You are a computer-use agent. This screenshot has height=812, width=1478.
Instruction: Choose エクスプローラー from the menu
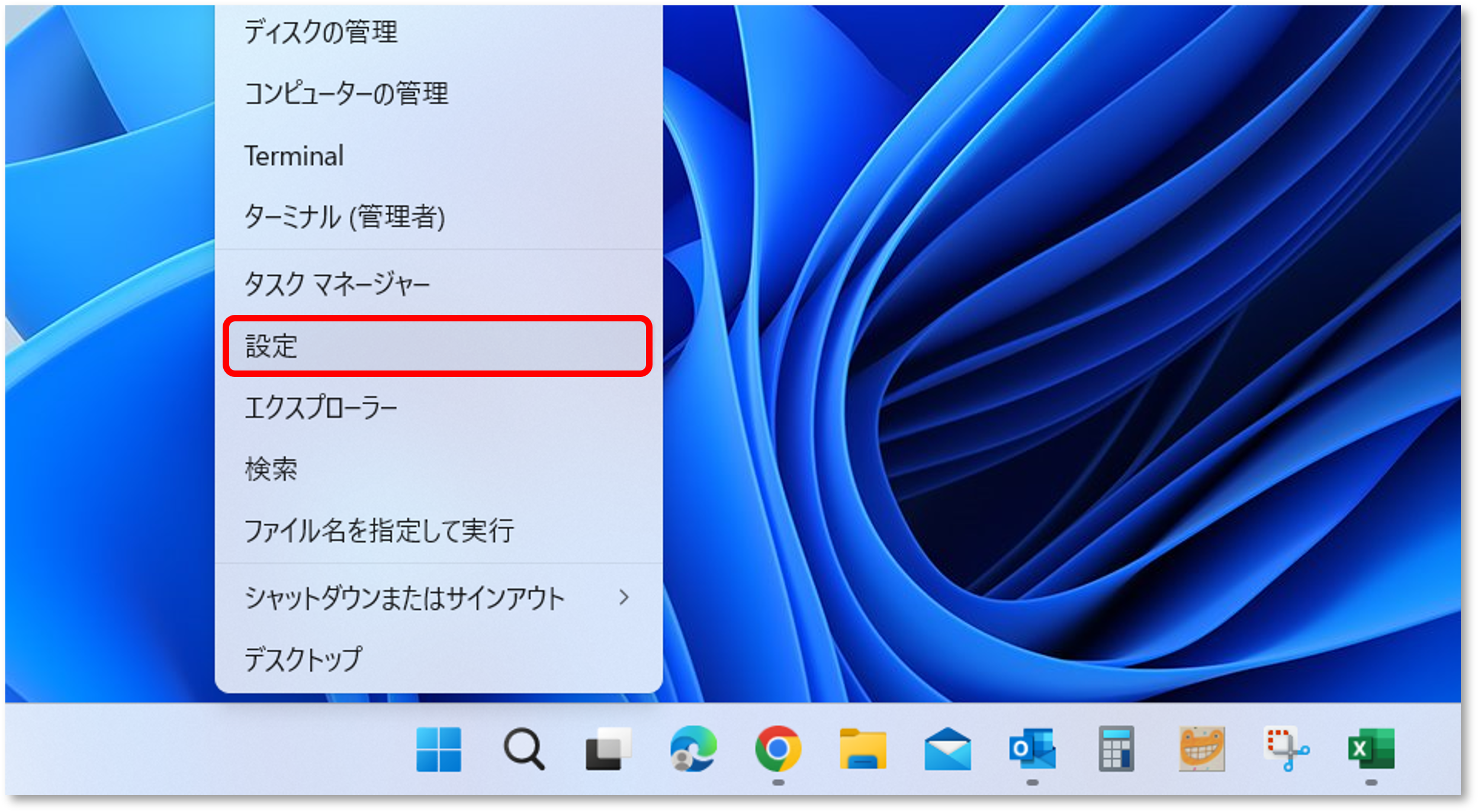(438, 408)
